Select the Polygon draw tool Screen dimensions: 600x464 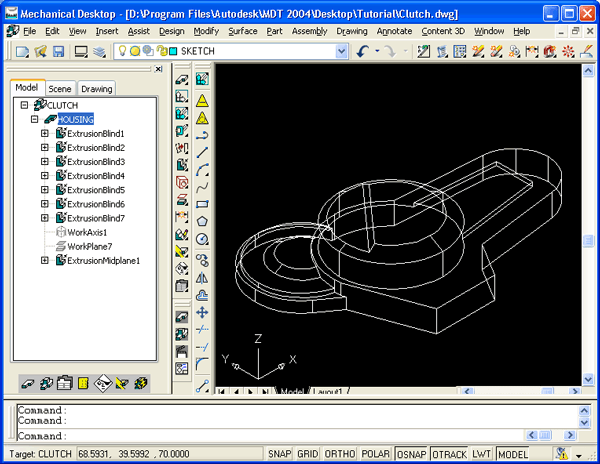coord(202,220)
